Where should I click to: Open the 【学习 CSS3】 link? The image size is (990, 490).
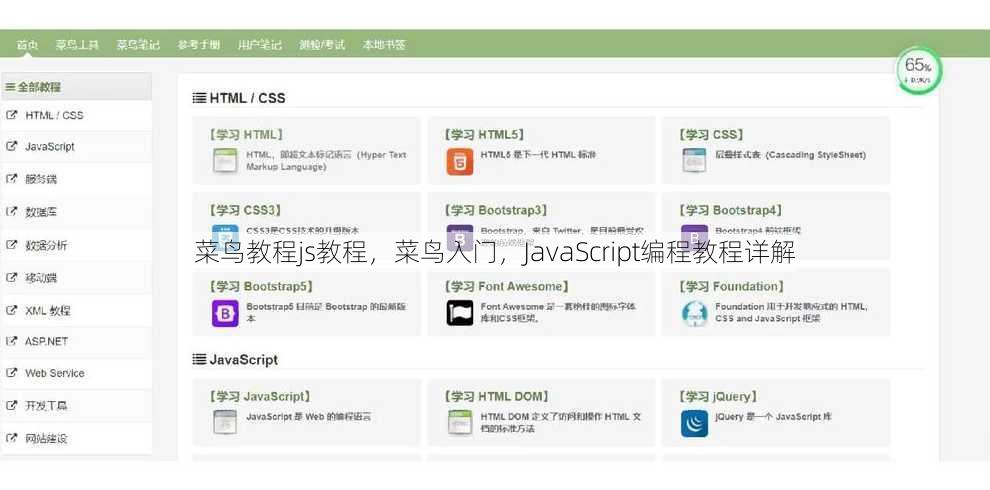[x=246, y=210]
